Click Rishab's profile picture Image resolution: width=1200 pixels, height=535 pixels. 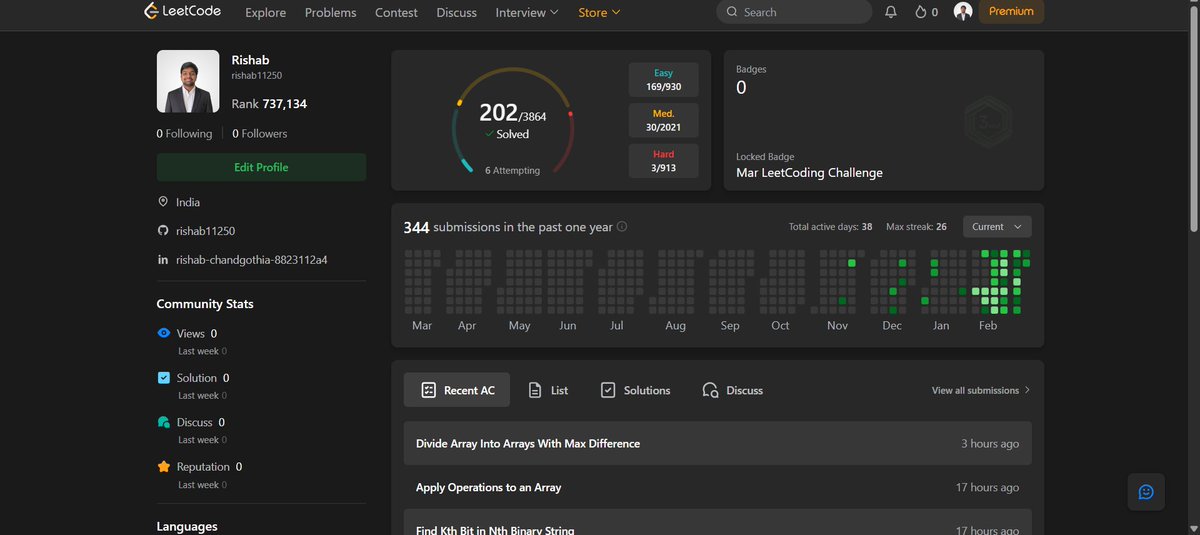click(x=188, y=81)
